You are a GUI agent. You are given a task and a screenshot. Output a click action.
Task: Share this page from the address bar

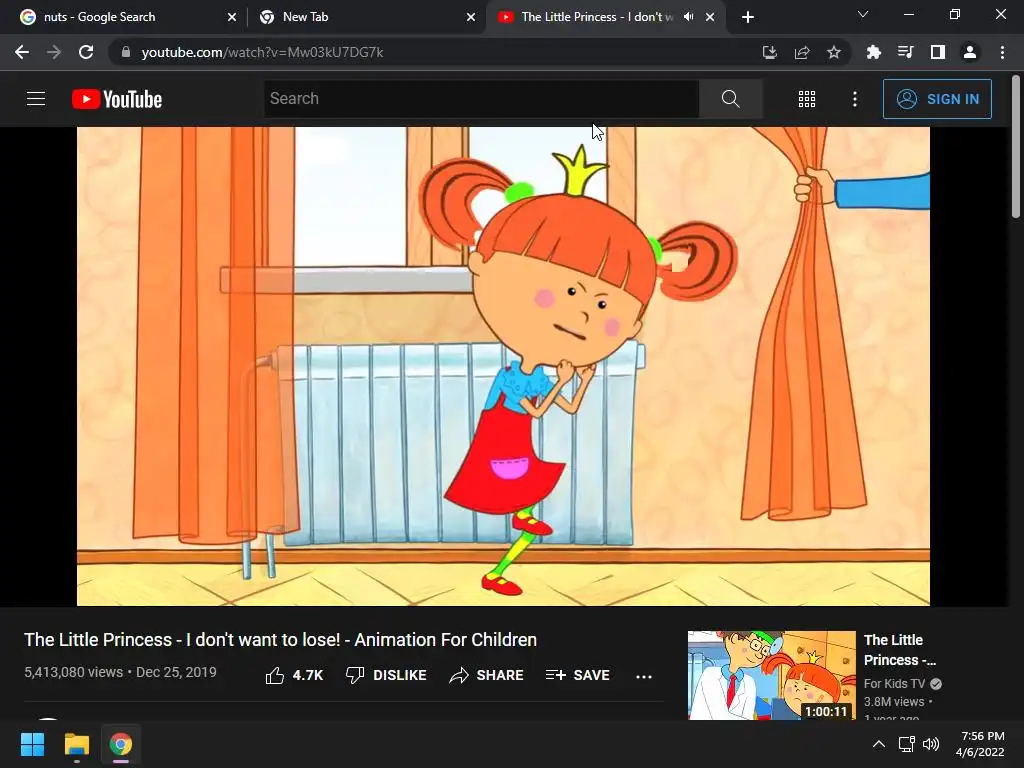click(x=802, y=52)
